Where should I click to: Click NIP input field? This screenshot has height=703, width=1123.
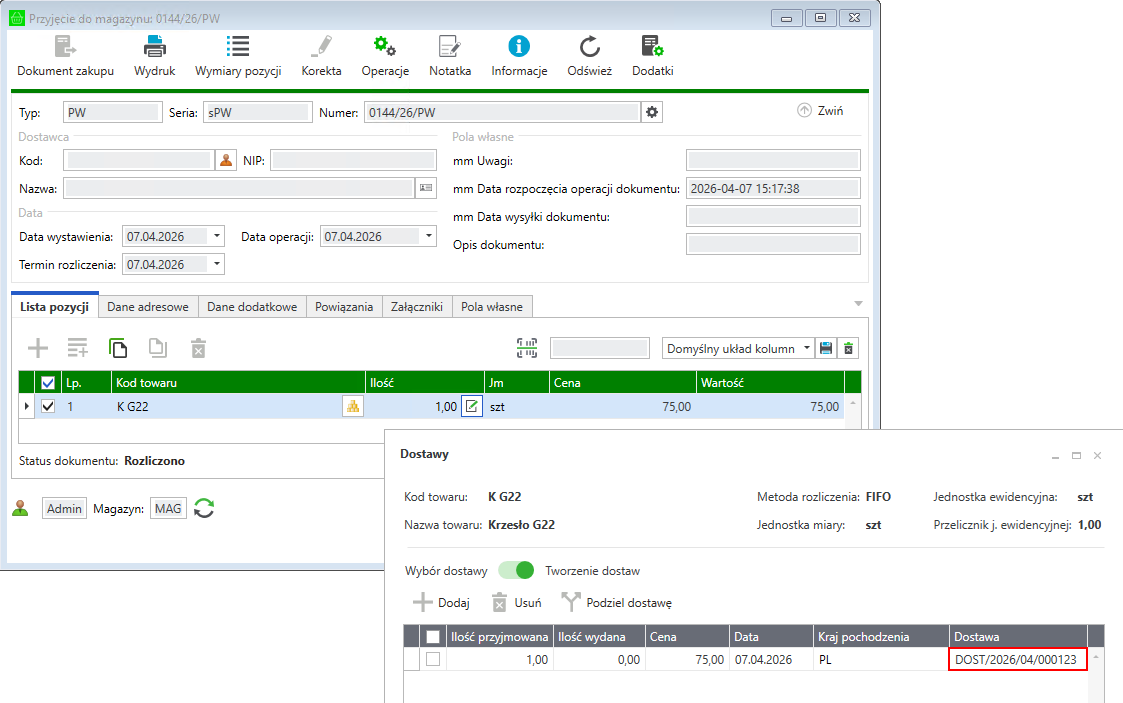[x=354, y=160]
